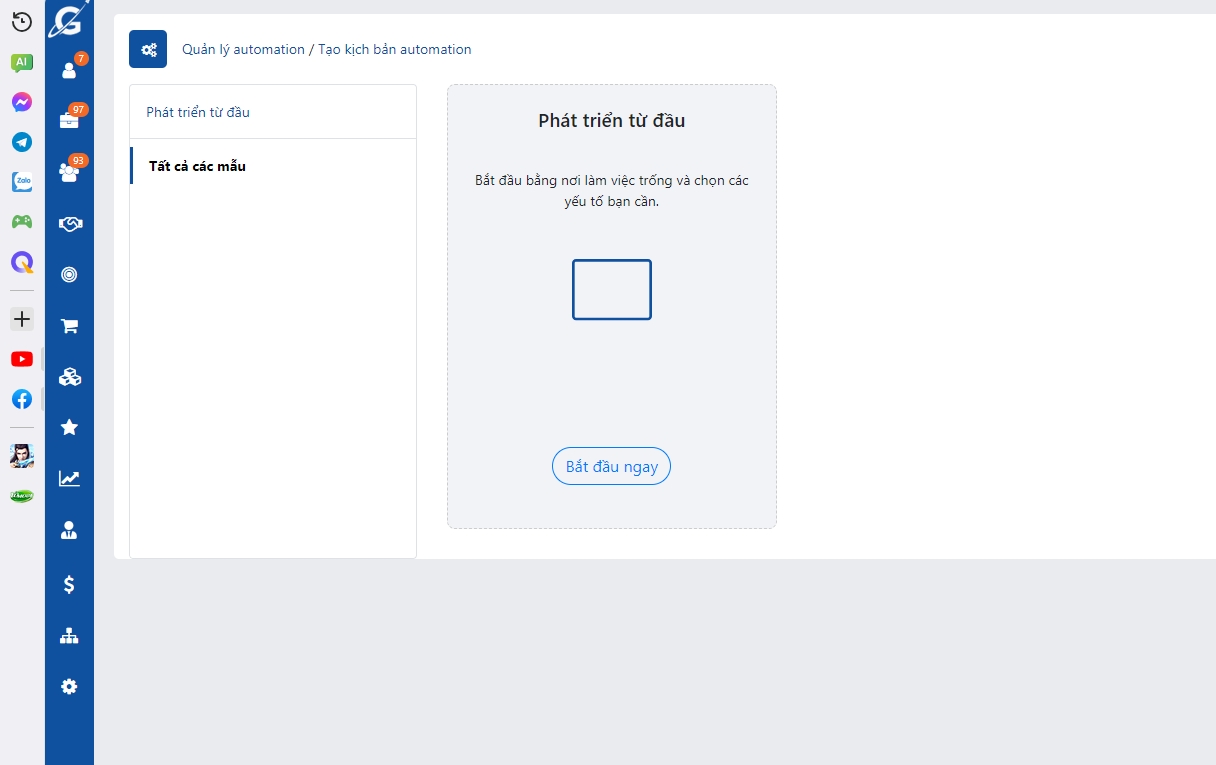Click the "Quản lý automation" breadcrumb link

[243, 49]
